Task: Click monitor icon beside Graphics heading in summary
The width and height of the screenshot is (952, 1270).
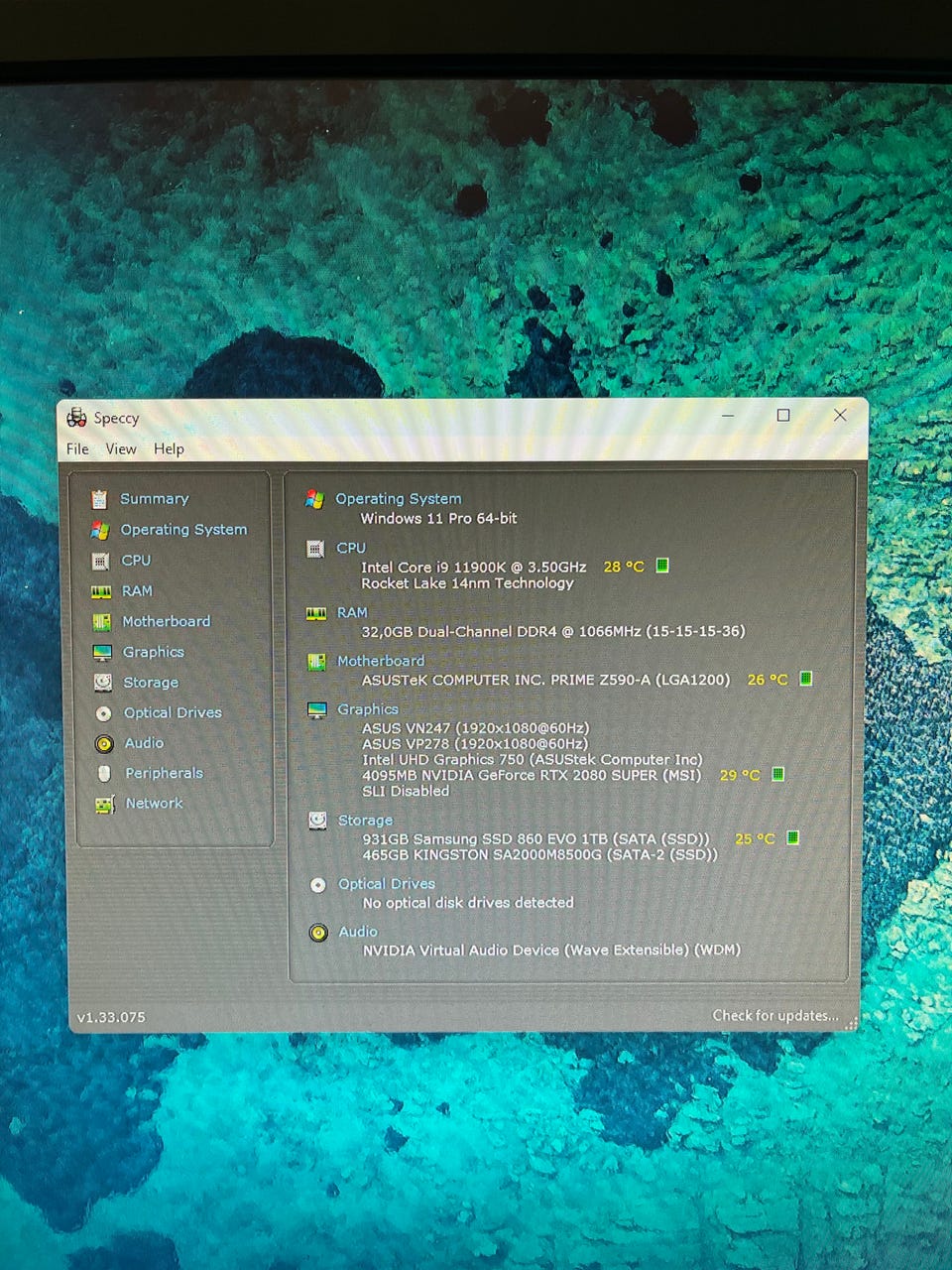Action: coord(317,710)
